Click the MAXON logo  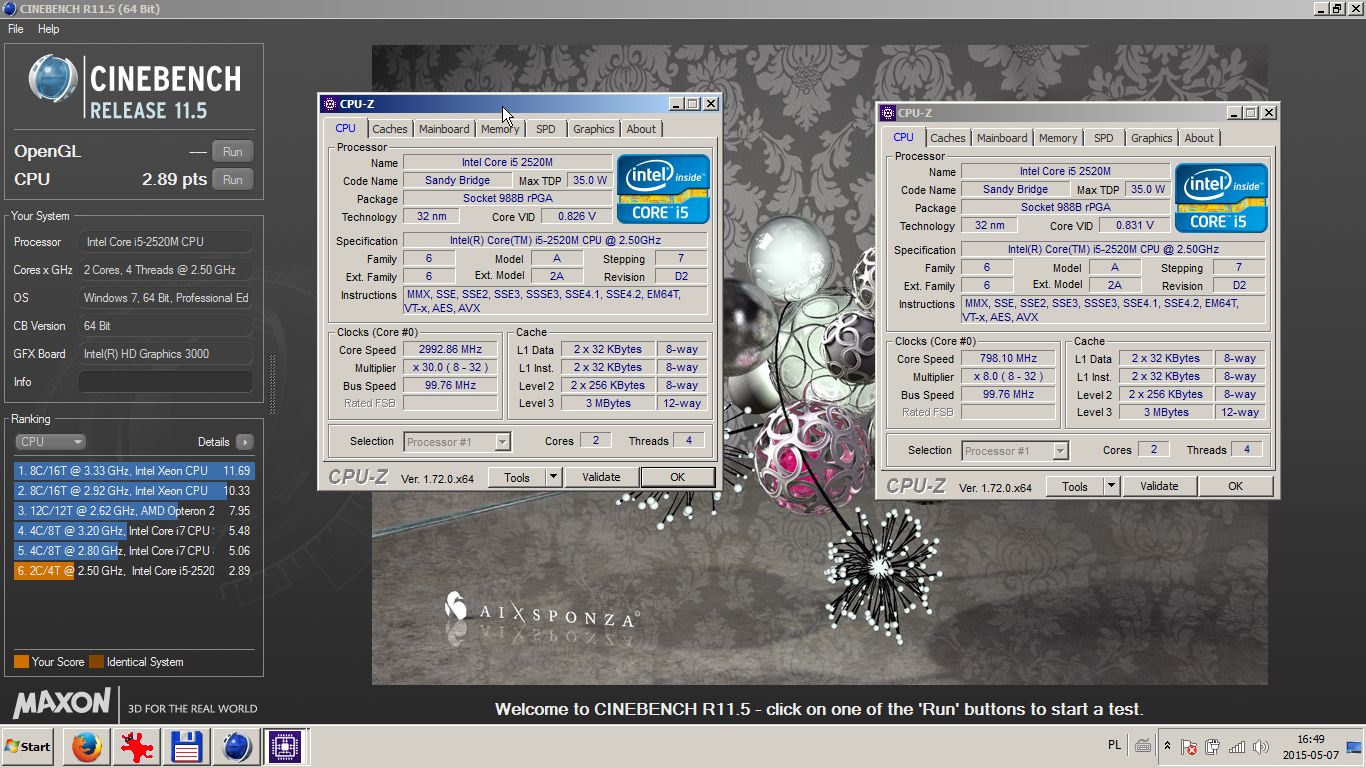(x=62, y=702)
